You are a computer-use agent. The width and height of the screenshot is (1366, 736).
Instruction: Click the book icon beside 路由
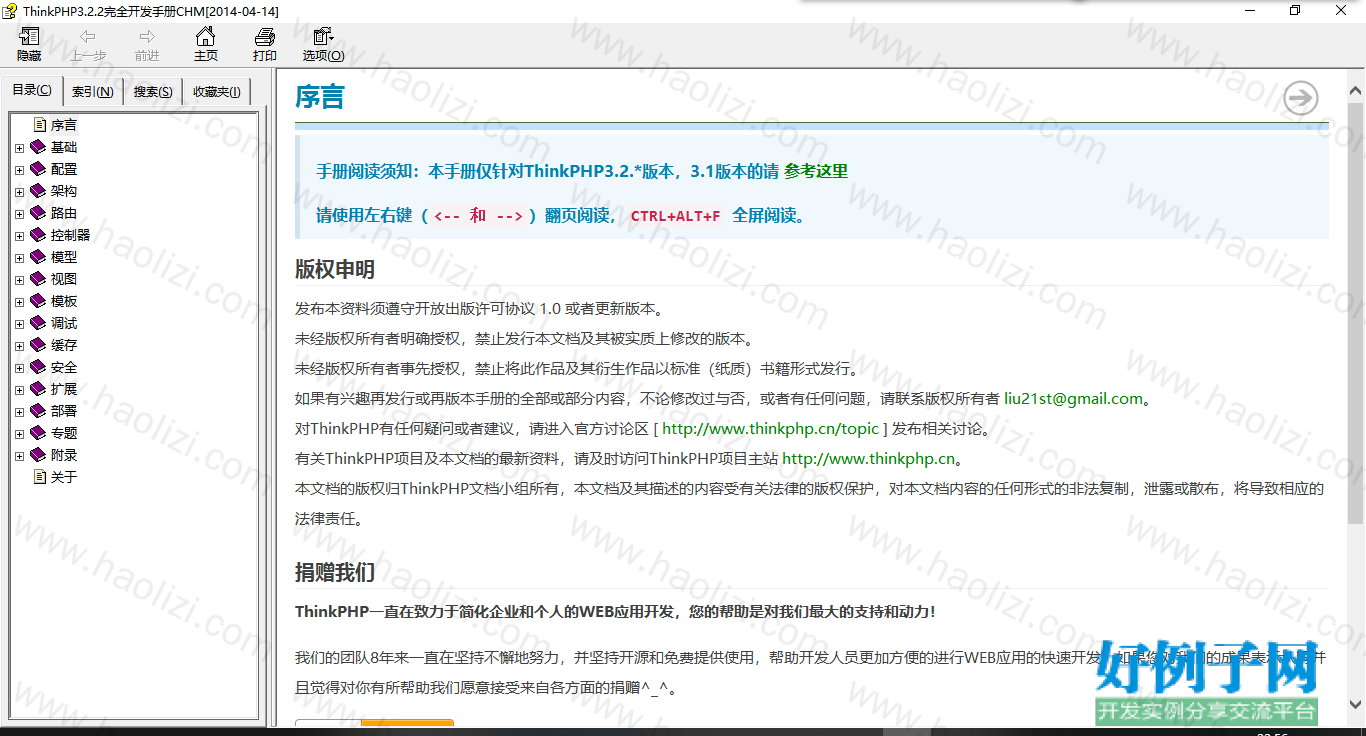point(38,213)
